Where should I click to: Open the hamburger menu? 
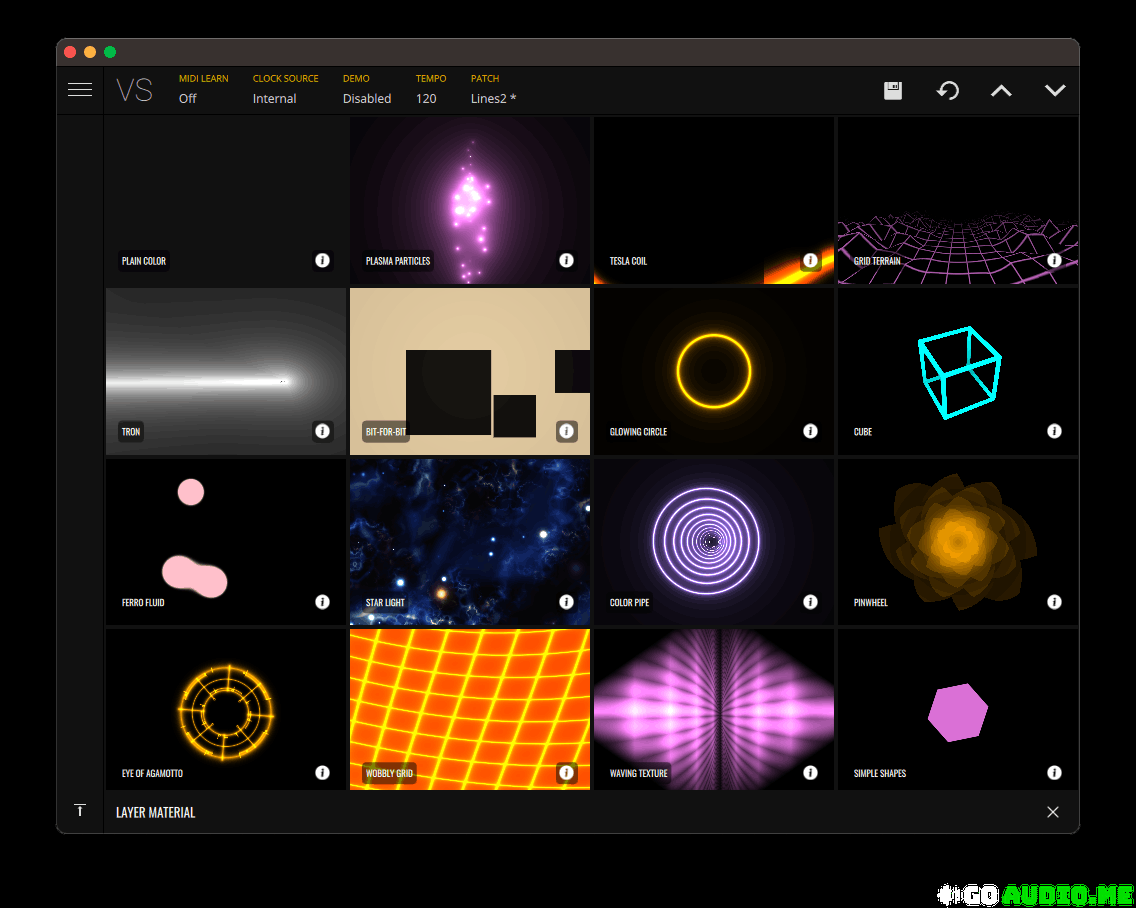click(x=80, y=90)
